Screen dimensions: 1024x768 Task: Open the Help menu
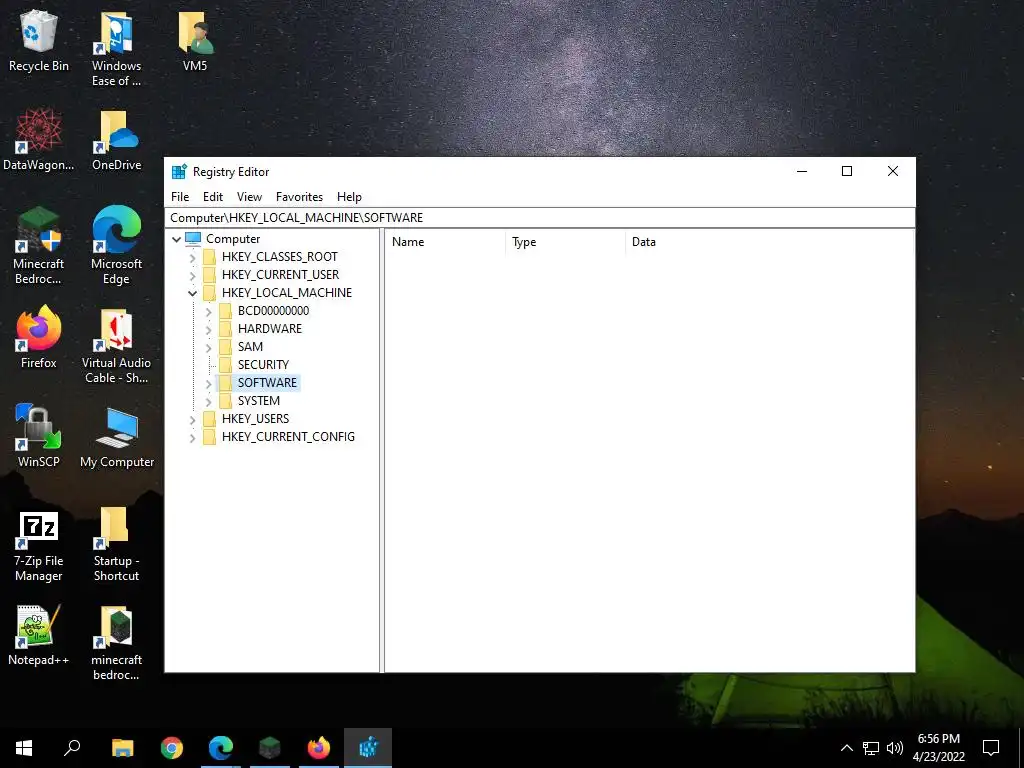point(349,197)
